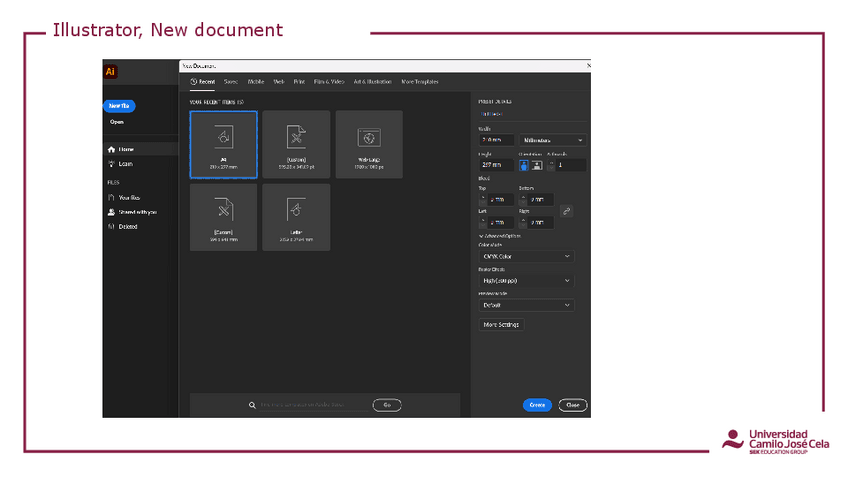Open the CMYK Color mode dropdown
Image resolution: width=848 pixels, height=477 pixels.
[526, 256]
